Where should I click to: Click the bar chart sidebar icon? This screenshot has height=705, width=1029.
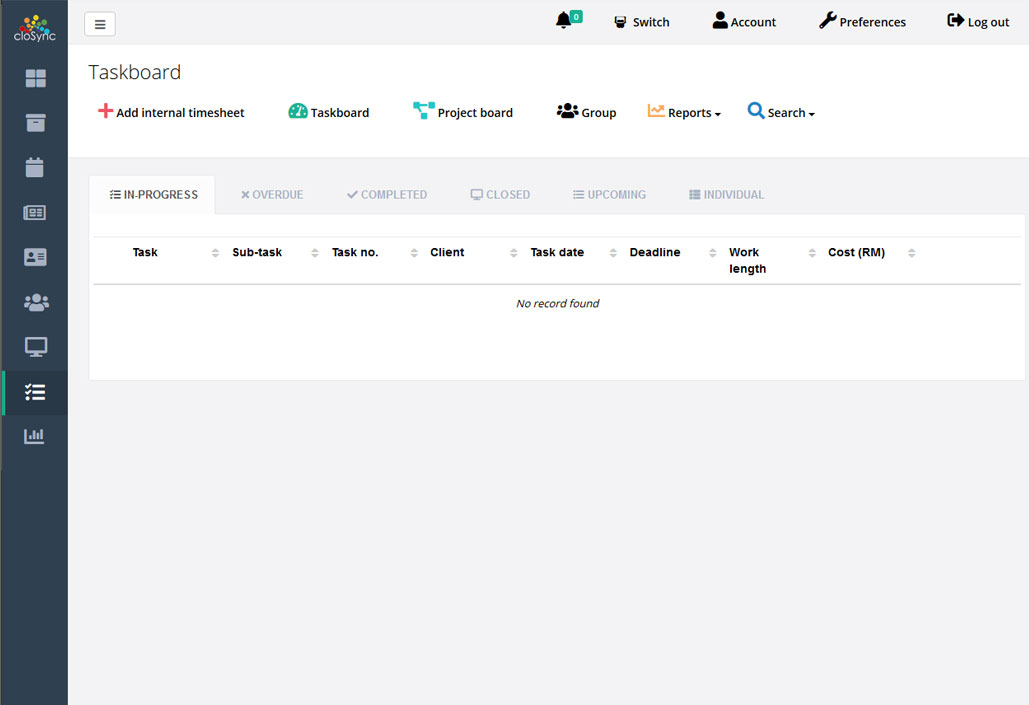35,436
